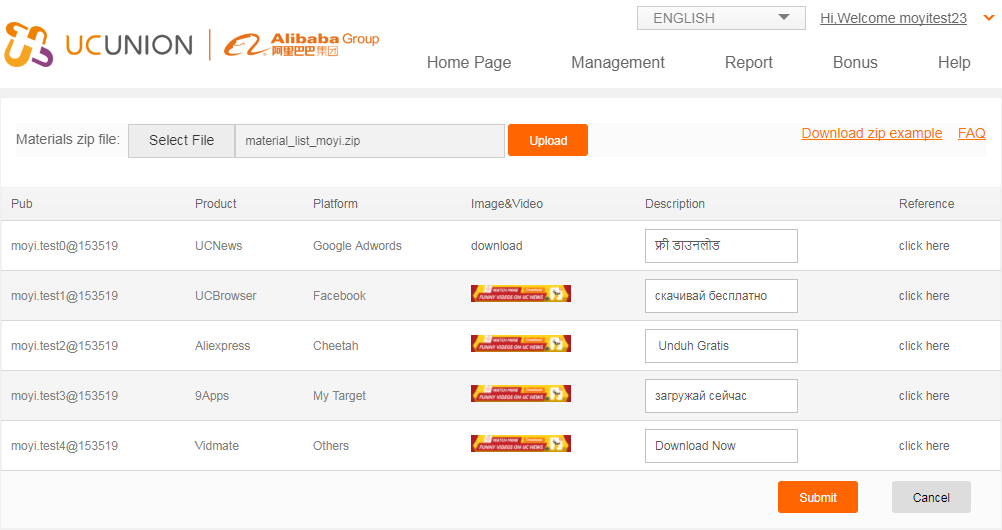Open banner thumbnail in the 9Apps row
The image size is (1002, 530).
521,393
